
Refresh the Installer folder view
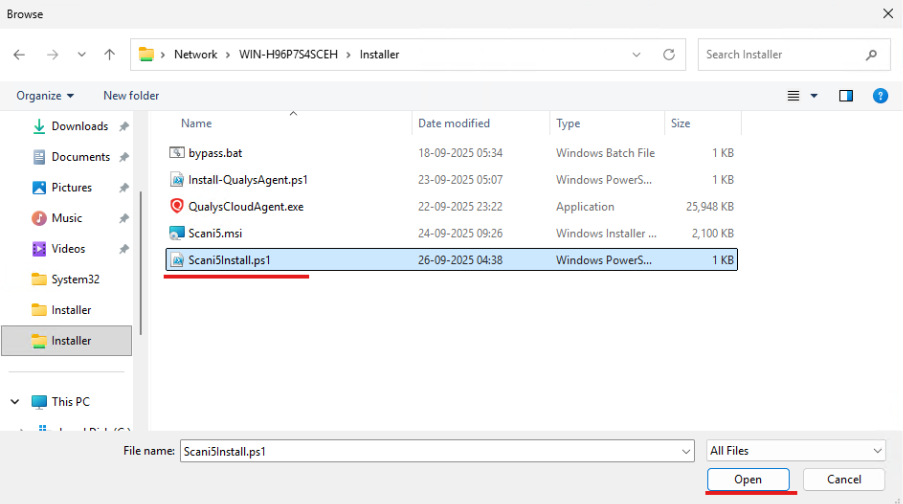[667, 55]
